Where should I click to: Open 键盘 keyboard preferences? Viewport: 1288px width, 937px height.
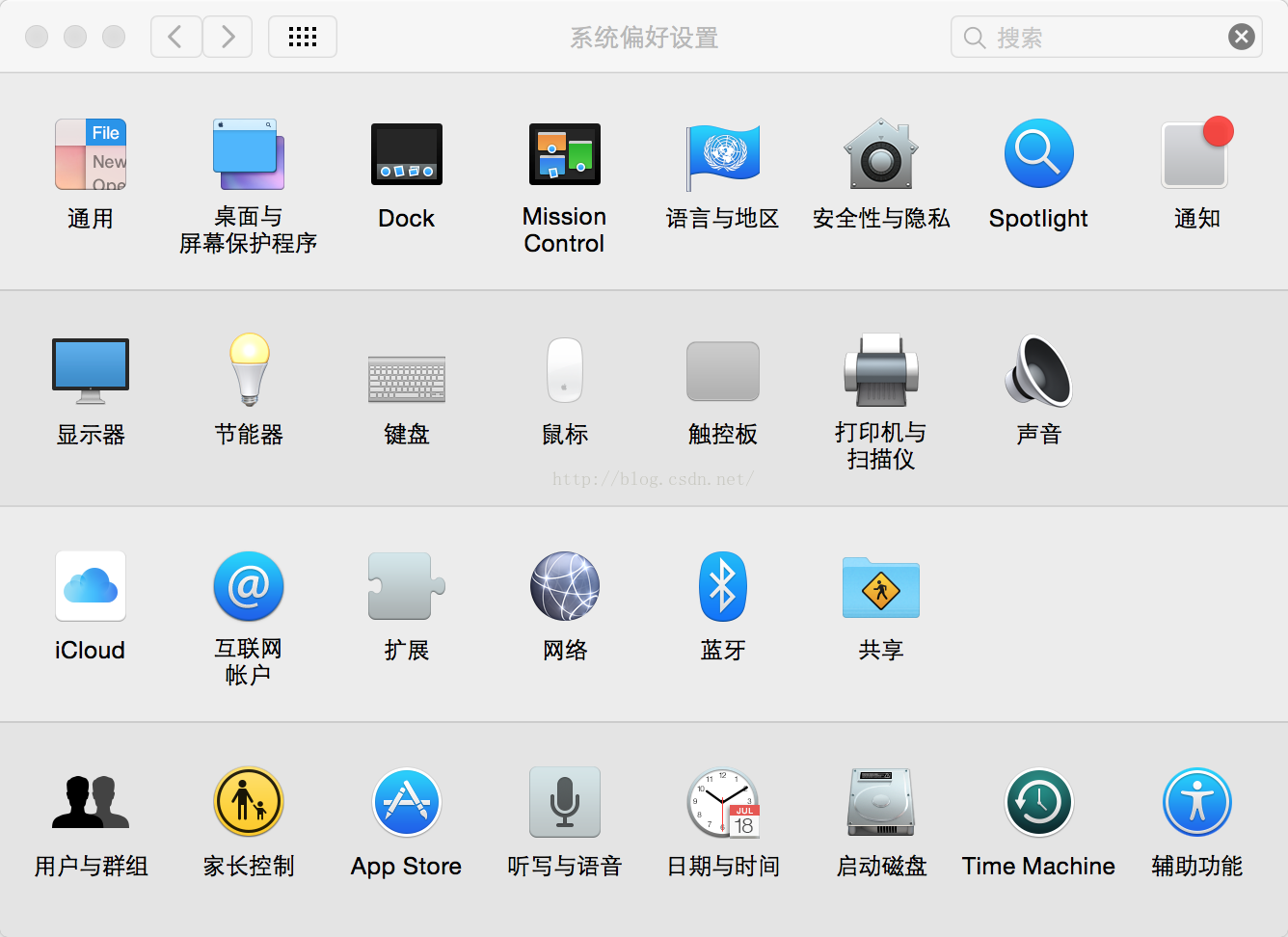[x=407, y=379]
